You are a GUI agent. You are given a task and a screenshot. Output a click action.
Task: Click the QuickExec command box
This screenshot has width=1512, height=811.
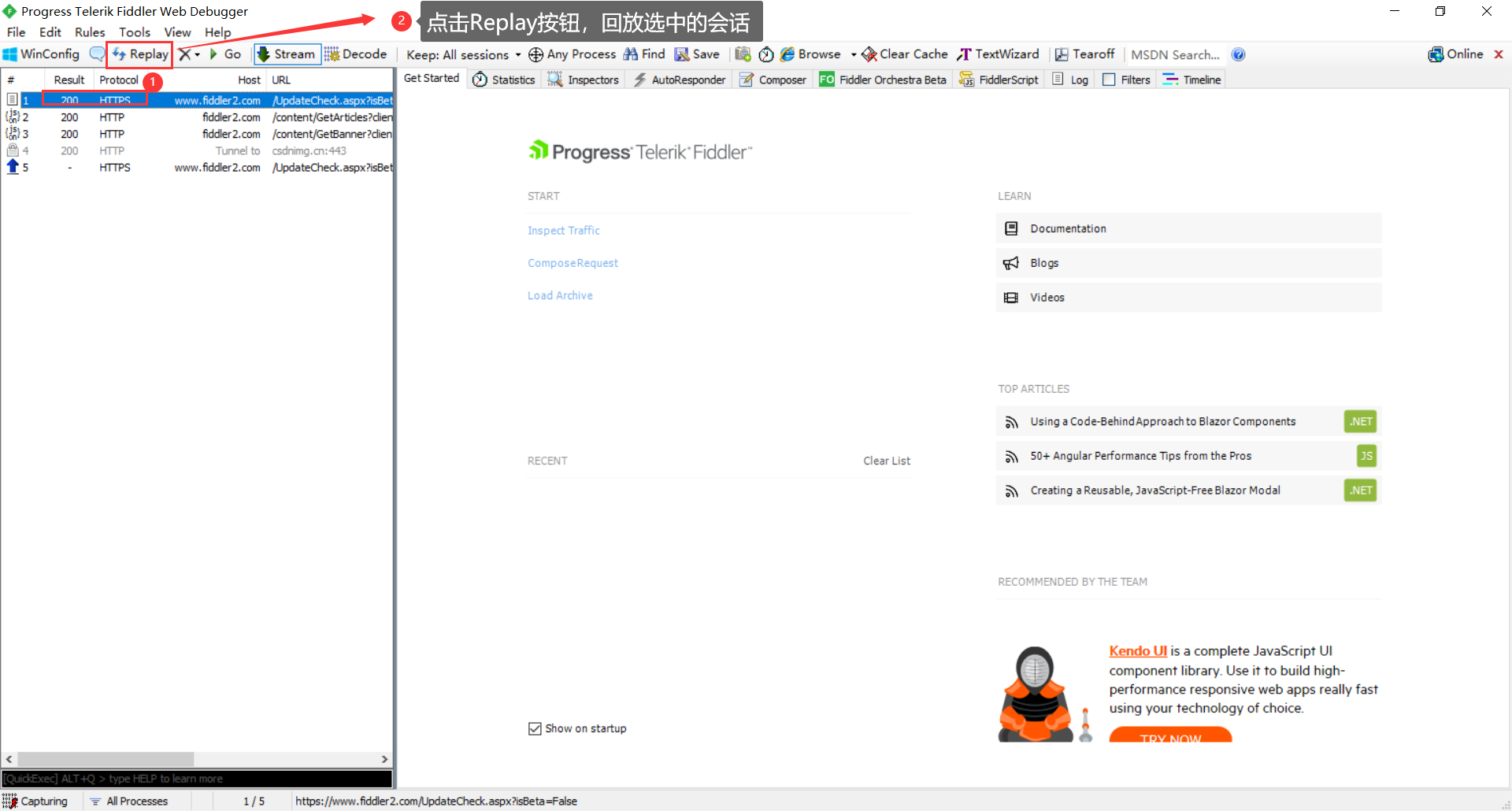coord(197,779)
